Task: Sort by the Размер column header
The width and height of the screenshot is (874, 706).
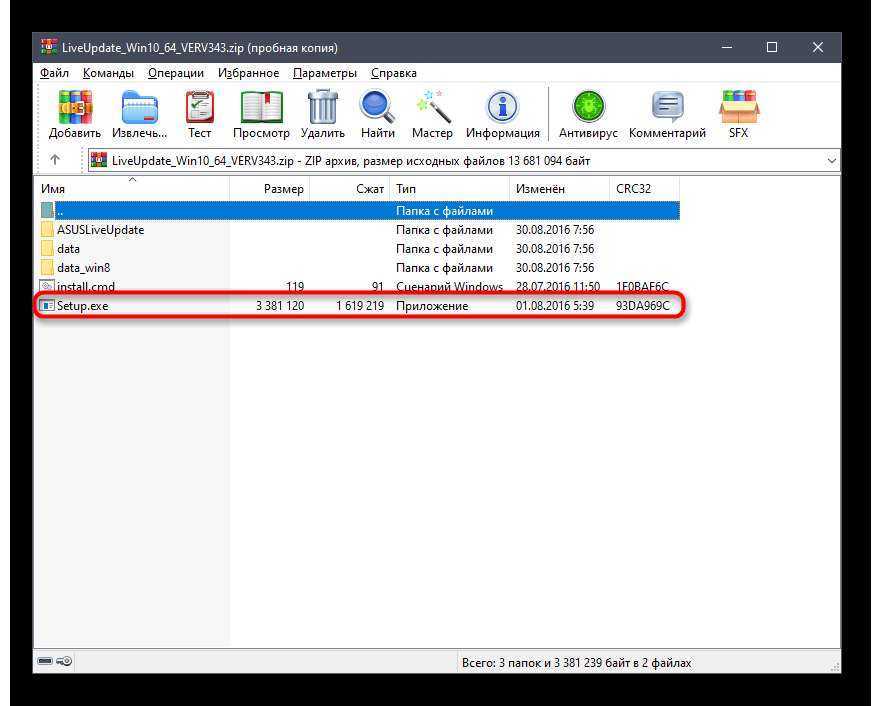Action: [270, 188]
